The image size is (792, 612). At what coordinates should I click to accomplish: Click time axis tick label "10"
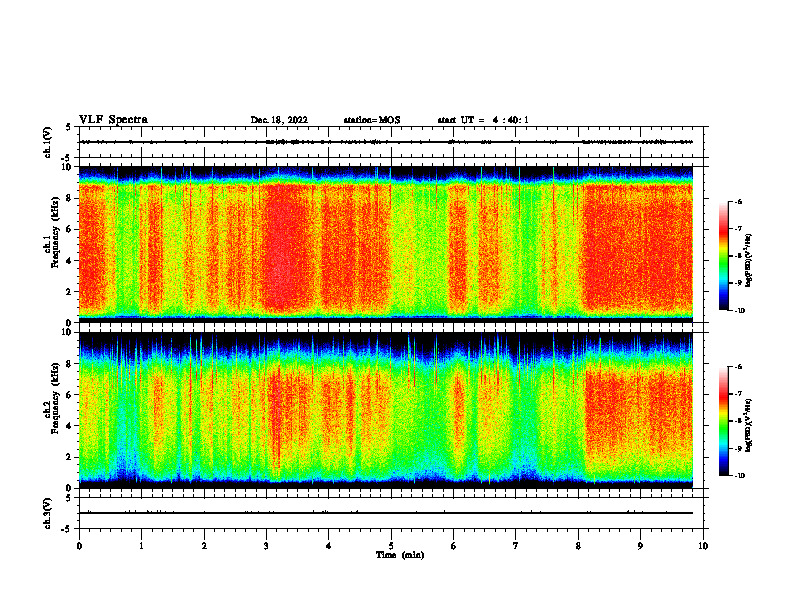(x=703, y=546)
